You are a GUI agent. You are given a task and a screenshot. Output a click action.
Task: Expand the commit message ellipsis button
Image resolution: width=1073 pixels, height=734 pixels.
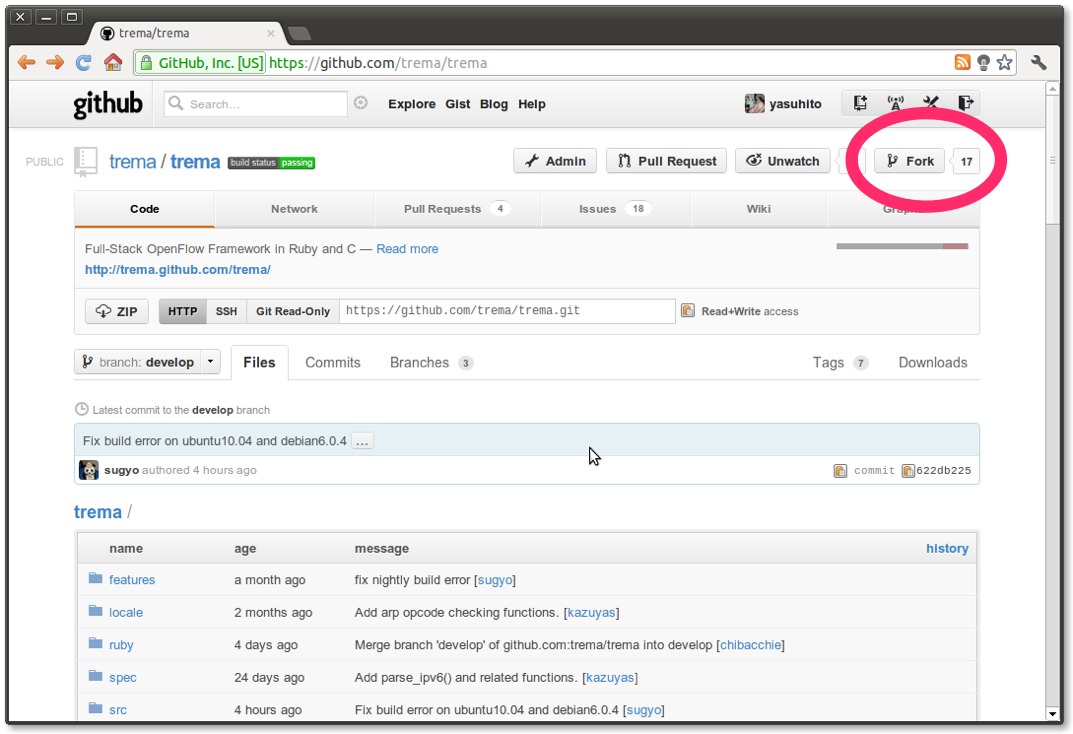362,441
